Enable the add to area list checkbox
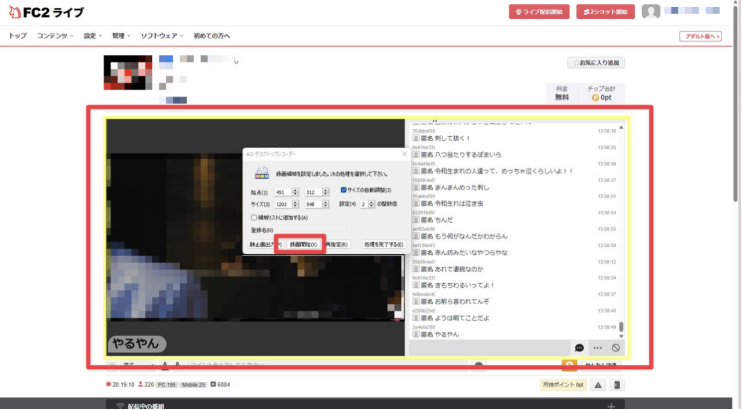The width and height of the screenshot is (742, 410). [x=253, y=216]
